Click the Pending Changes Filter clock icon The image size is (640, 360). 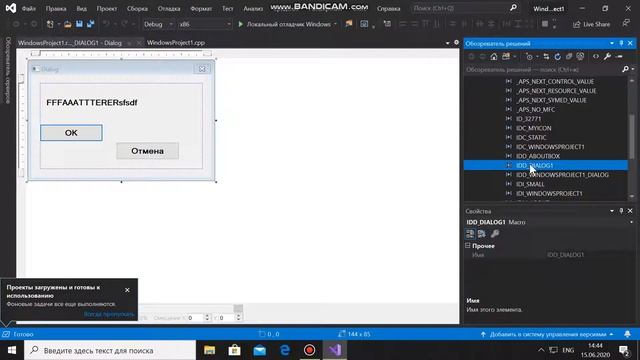point(529,56)
